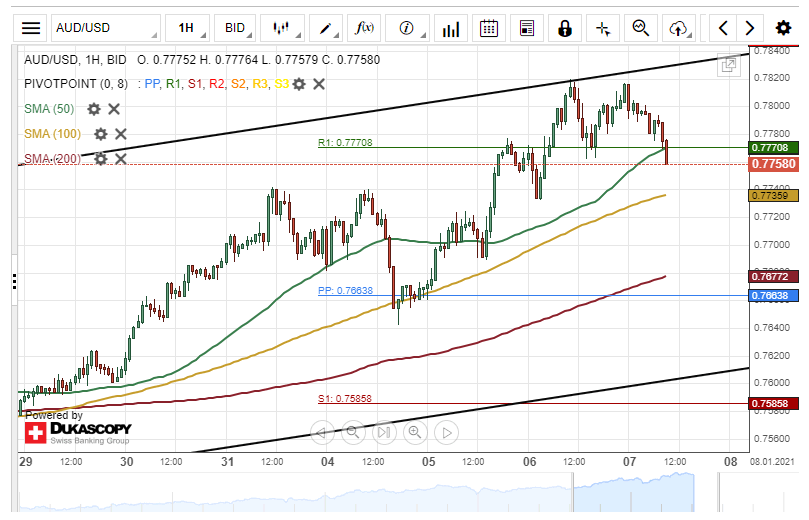This screenshot has height=520, width=809.
Task: Click the bar chart volume icon
Action: [x=451, y=28]
